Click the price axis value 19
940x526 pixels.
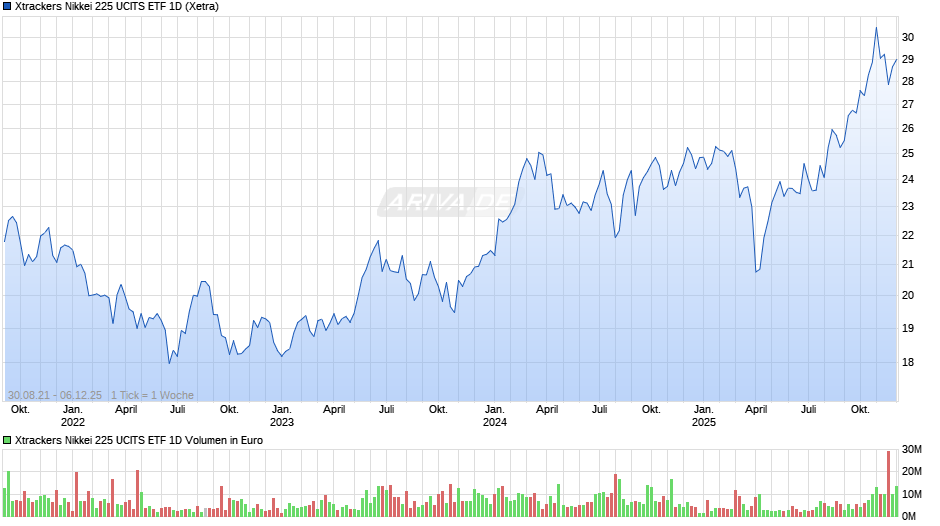(x=908, y=328)
